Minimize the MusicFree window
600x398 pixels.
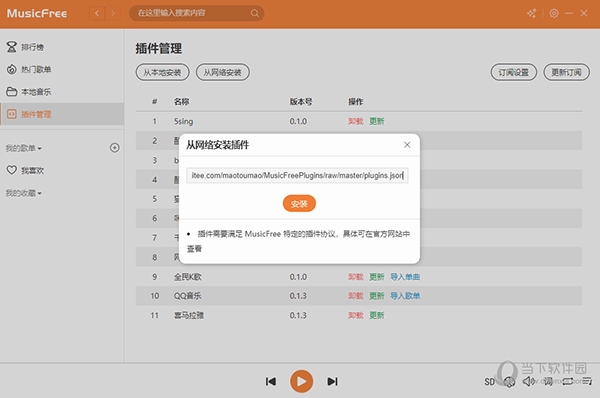(569, 13)
